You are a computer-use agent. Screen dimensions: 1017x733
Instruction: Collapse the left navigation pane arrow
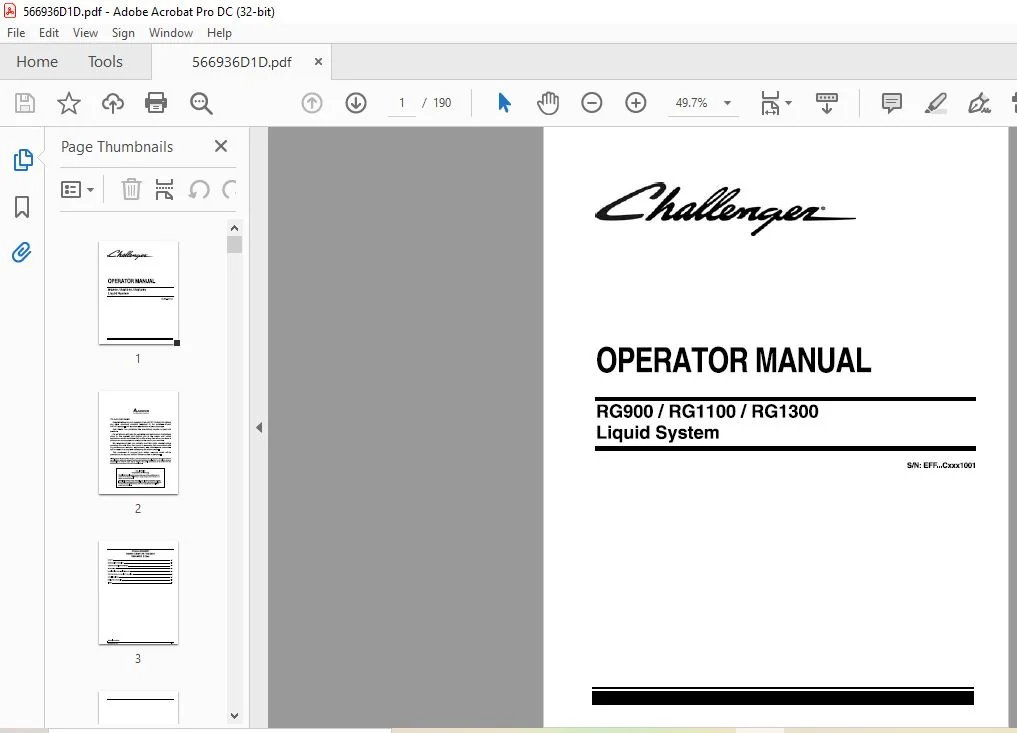pyautogui.click(x=259, y=427)
